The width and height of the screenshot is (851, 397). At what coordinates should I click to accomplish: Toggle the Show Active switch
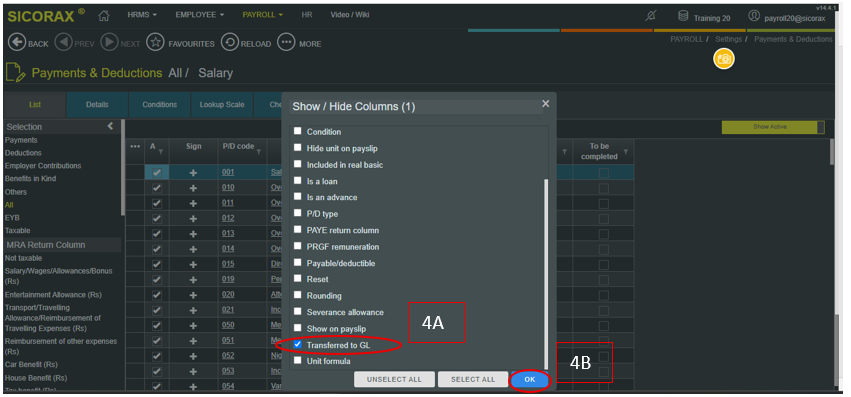tap(773, 127)
